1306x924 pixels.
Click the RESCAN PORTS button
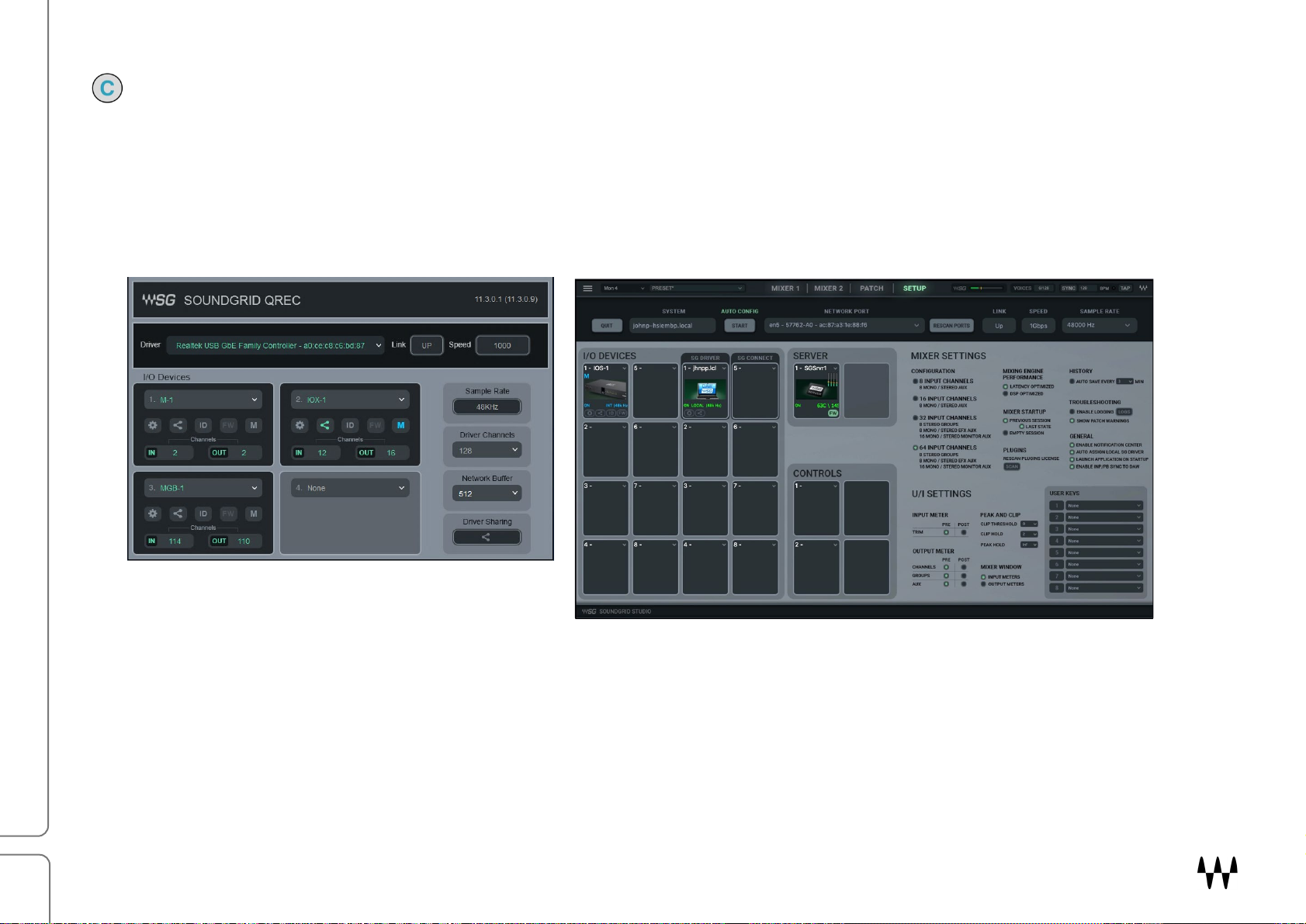(x=951, y=326)
